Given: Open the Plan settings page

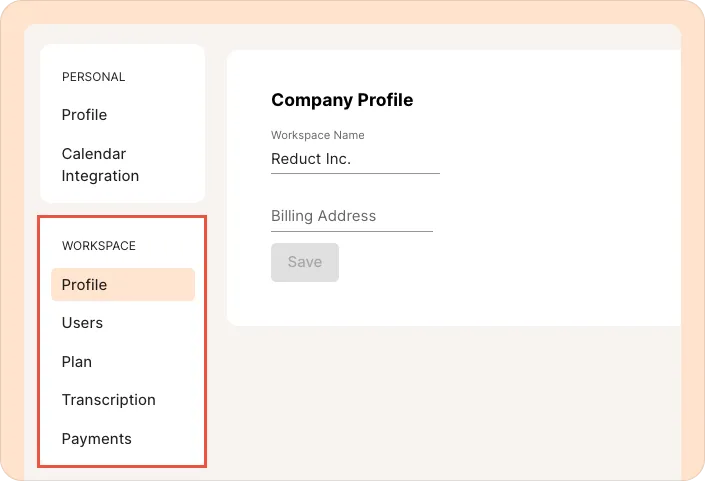Looking at the screenshot, I should 77,362.
